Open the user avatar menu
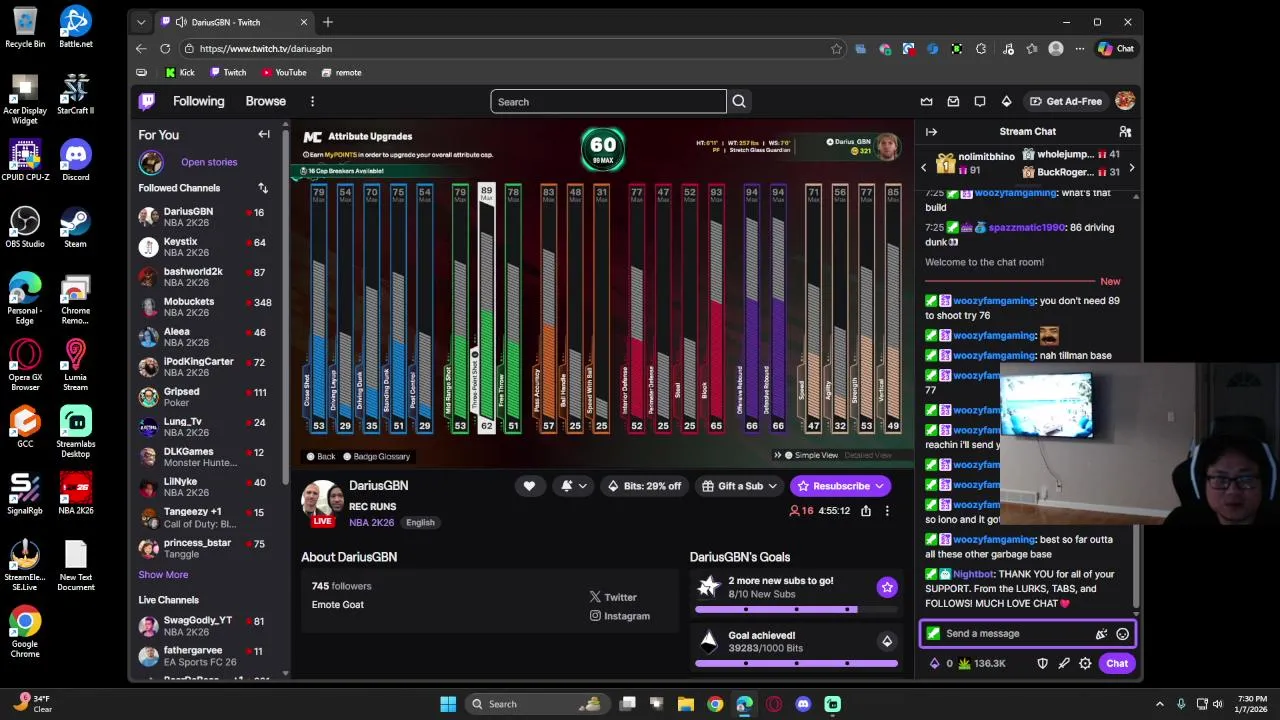 tap(1125, 101)
